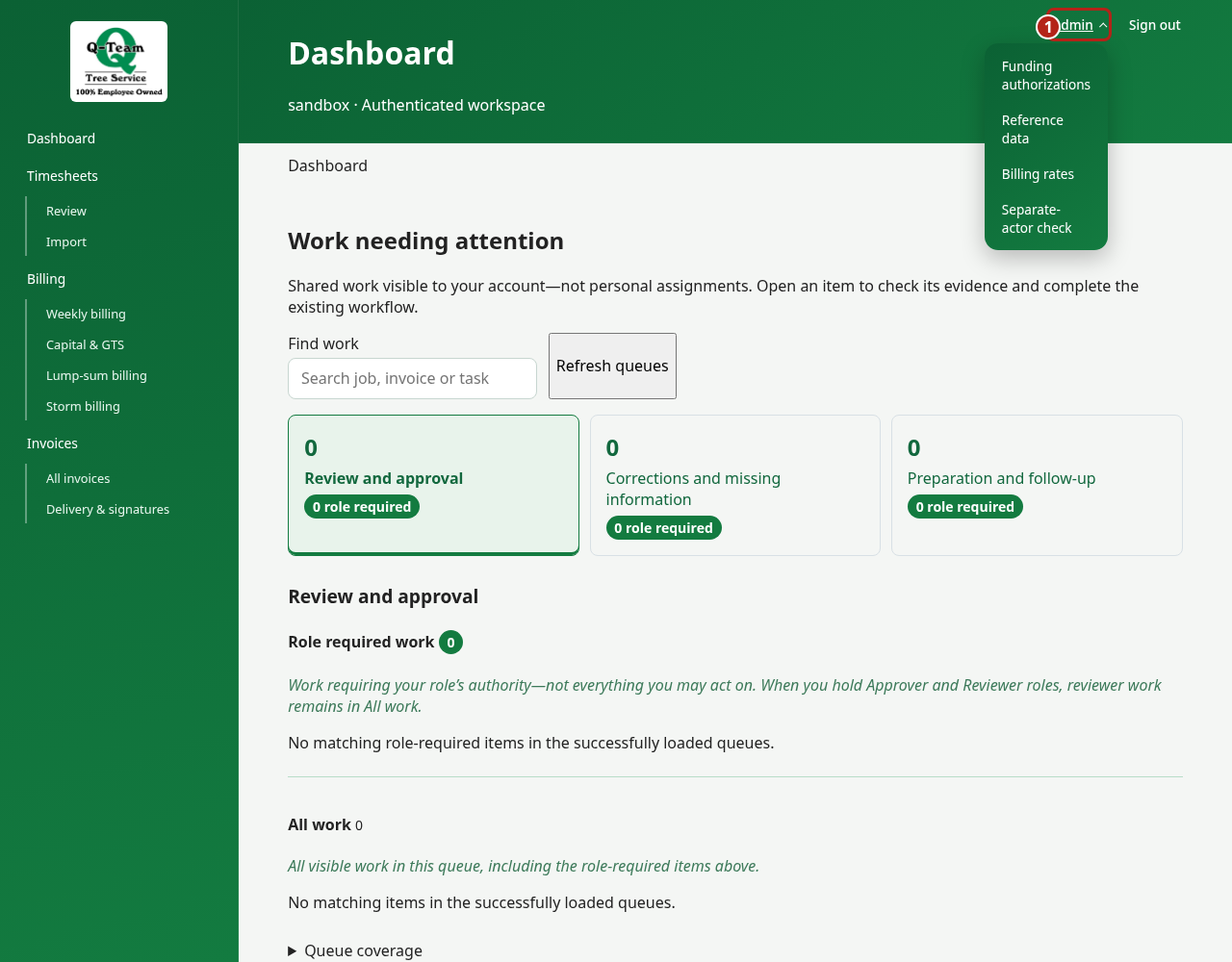
Task: Open Funding authorizations from Admin menu
Action: (x=1045, y=75)
